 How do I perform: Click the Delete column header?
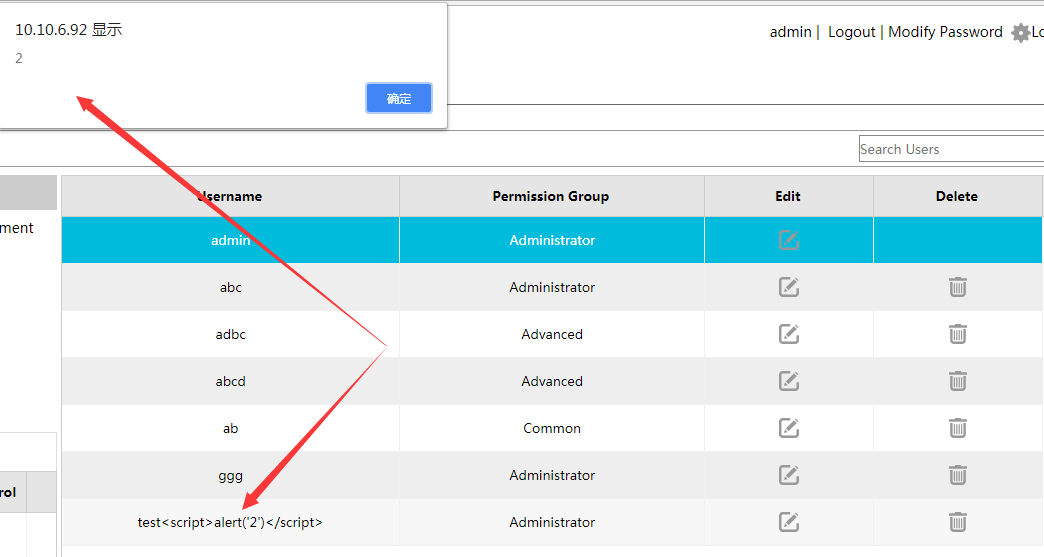[x=957, y=196]
